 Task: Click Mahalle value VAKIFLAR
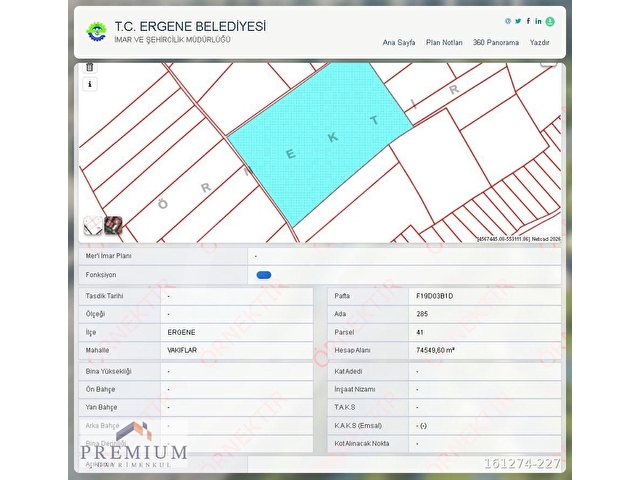click(x=182, y=350)
